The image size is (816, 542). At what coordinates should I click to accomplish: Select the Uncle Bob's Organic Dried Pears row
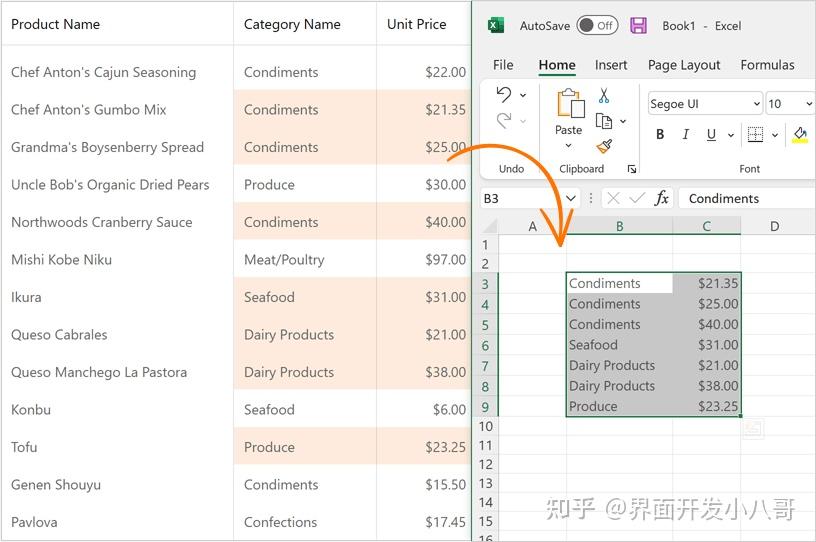point(236,184)
